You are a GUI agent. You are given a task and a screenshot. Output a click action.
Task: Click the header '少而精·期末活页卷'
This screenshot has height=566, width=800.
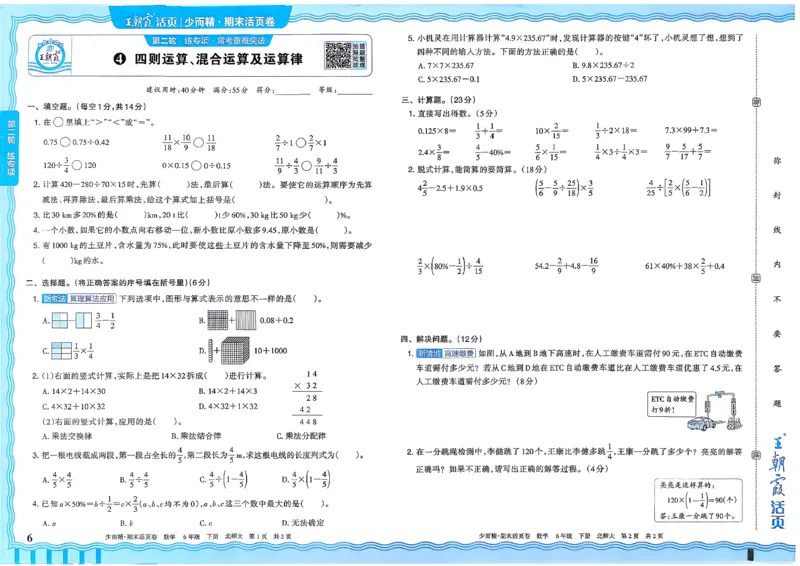coord(230,21)
